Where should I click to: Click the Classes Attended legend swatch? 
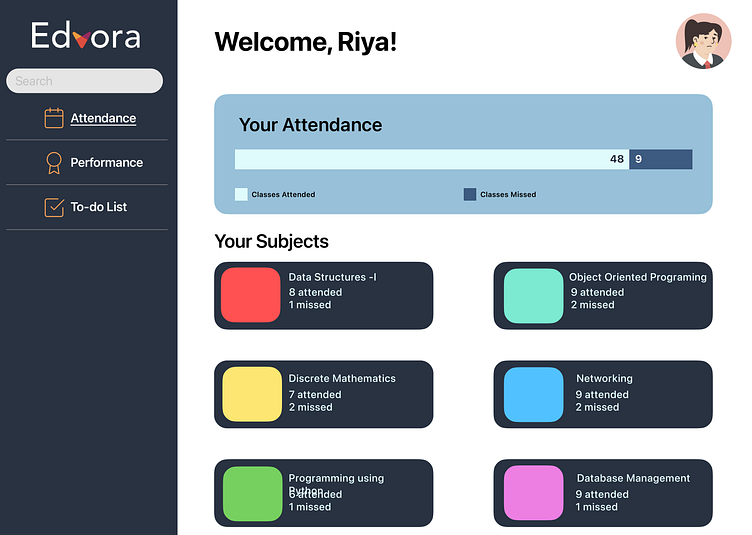[x=241, y=195]
